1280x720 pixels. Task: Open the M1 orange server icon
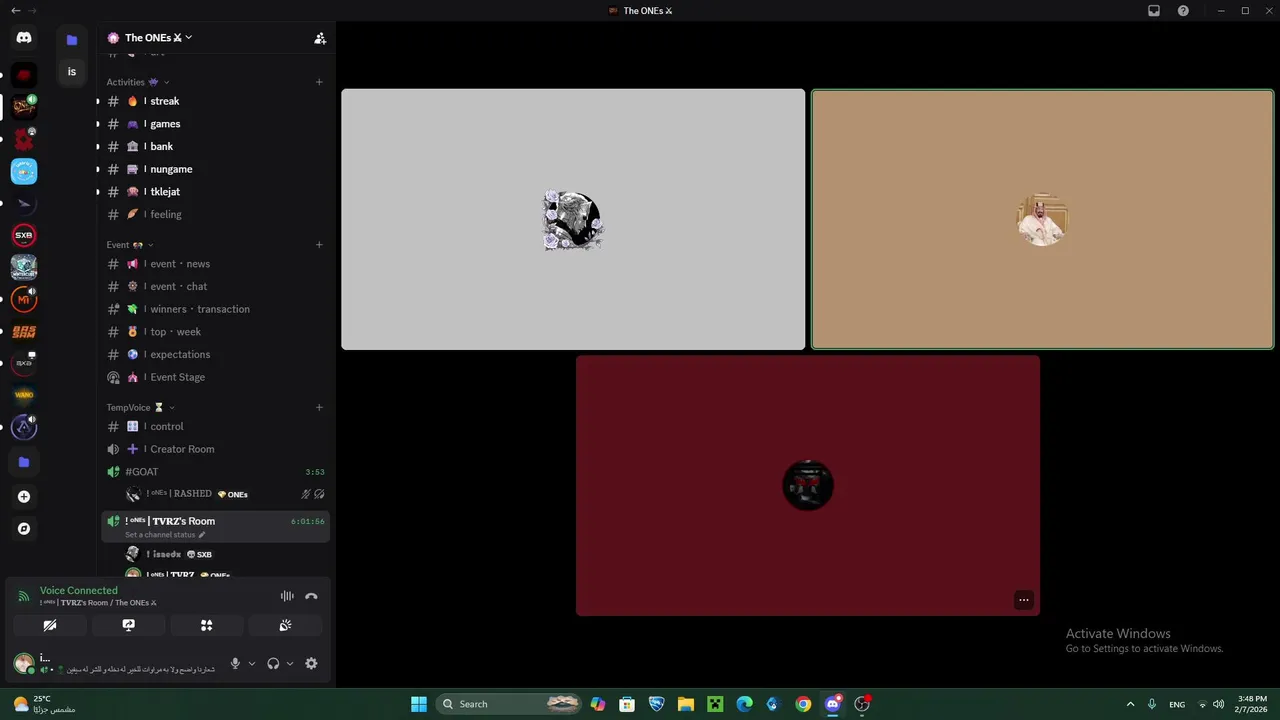[x=24, y=299]
